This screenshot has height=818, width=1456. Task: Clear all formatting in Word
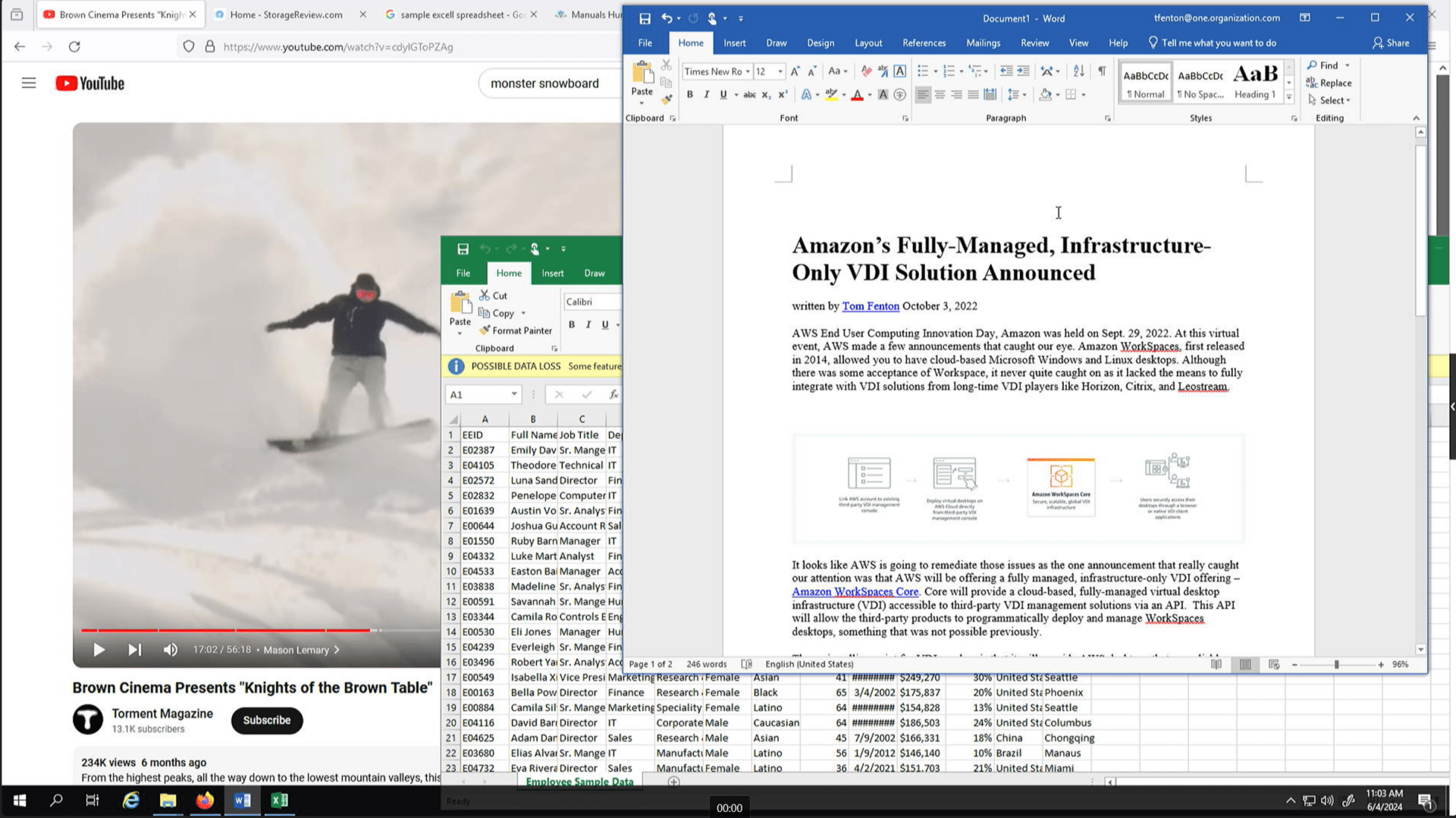click(866, 71)
